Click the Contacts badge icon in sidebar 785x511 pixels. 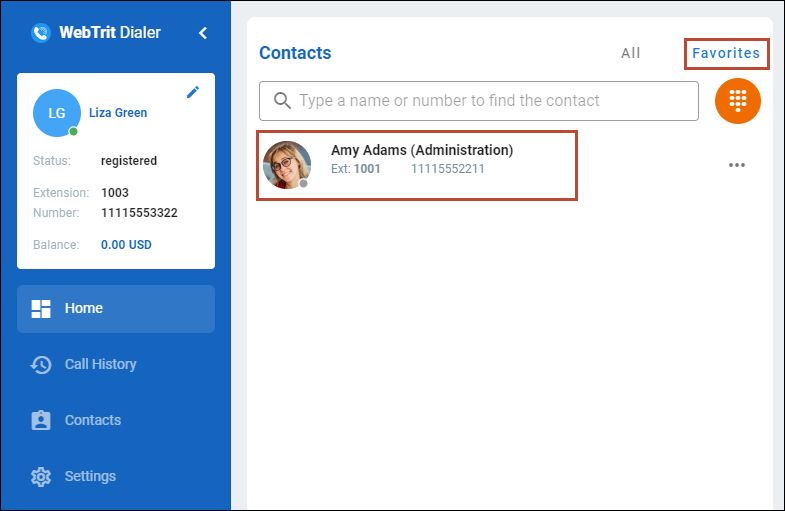coord(41,420)
